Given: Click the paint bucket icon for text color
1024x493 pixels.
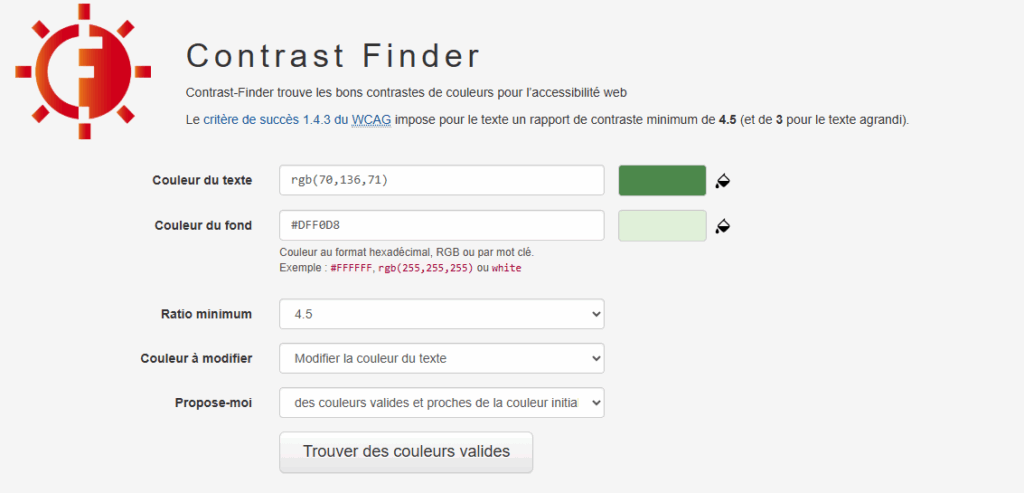Looking at the screenshot, I should [723, 181].
